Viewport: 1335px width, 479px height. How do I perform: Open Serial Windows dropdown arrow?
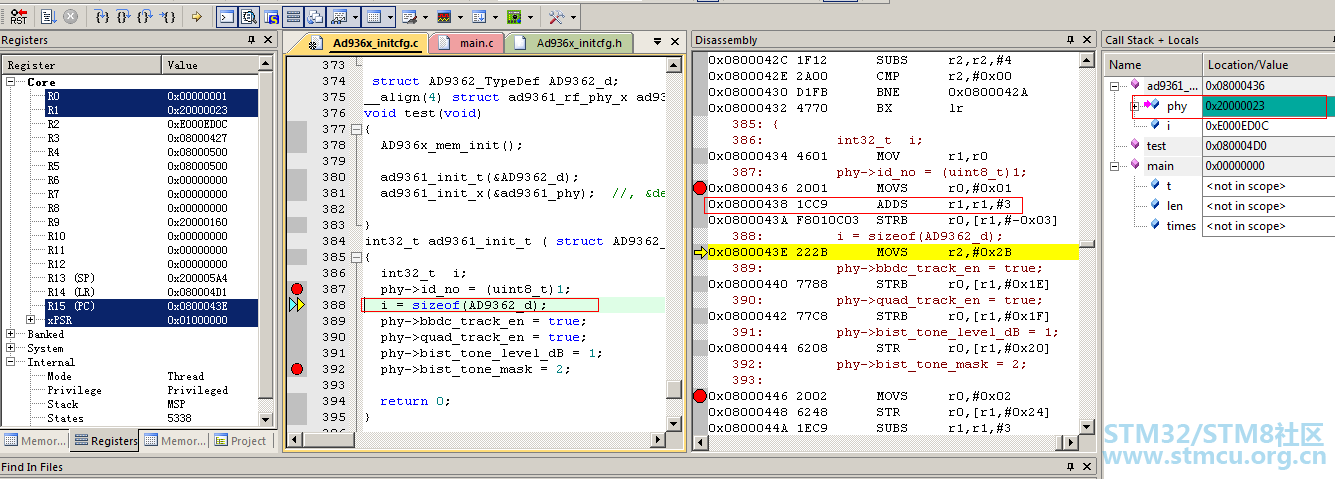(425, 17)
